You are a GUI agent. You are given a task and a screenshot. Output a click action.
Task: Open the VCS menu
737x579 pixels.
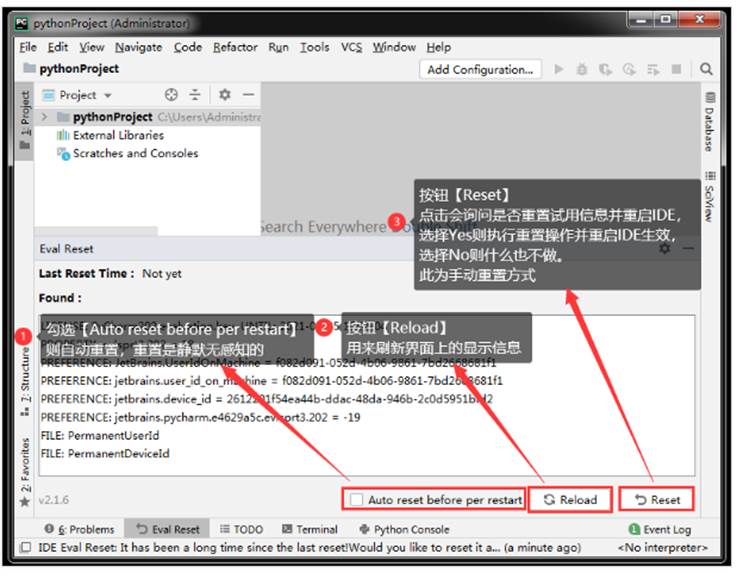point(352,47)
